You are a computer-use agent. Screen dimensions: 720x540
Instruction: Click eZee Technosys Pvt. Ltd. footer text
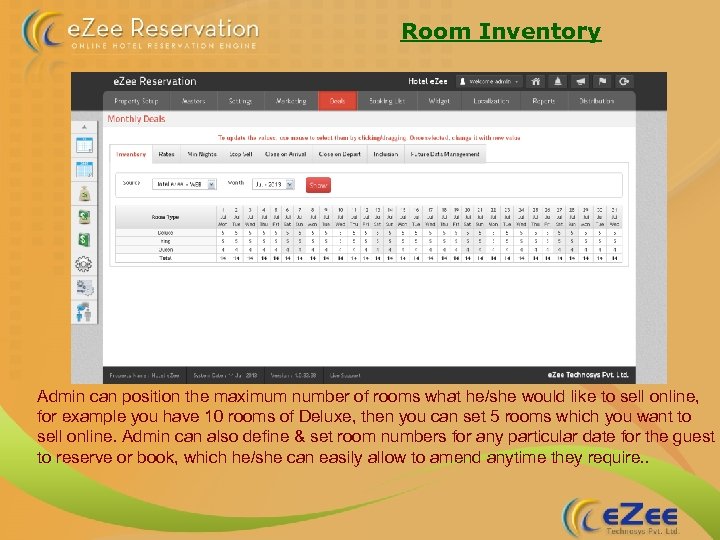(588, 375)
